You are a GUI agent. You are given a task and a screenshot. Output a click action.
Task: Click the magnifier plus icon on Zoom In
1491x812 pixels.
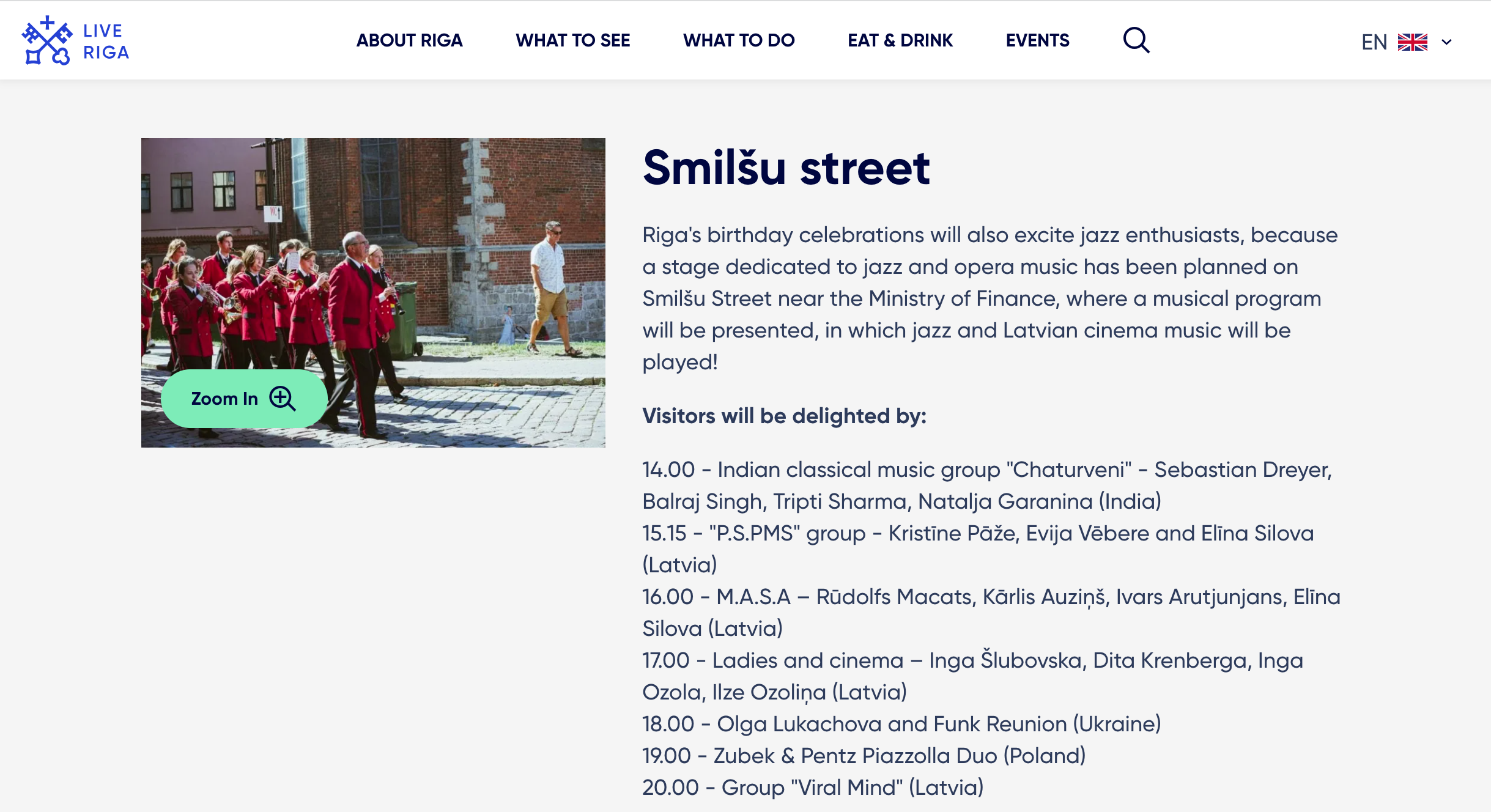(x=283, y=399)
